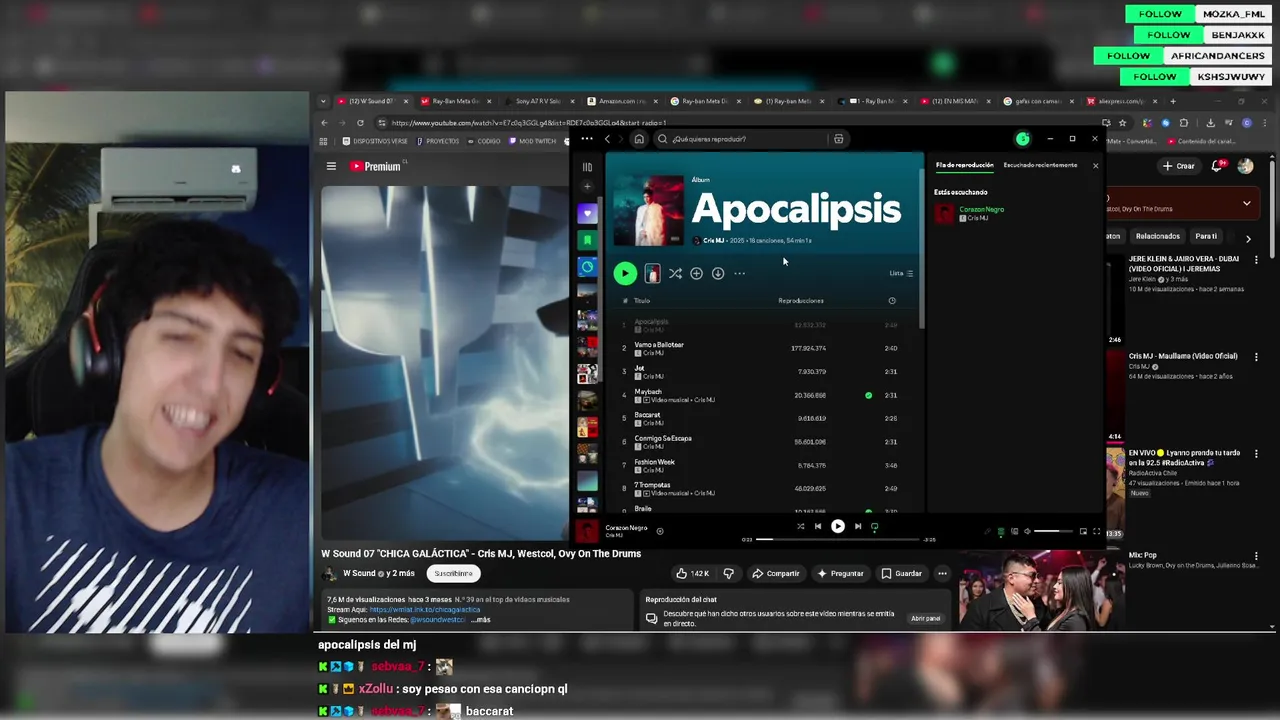Expand Your Library in the Spotify sidebar
This screenshot has height=720, width=1280.
(587, 167)
